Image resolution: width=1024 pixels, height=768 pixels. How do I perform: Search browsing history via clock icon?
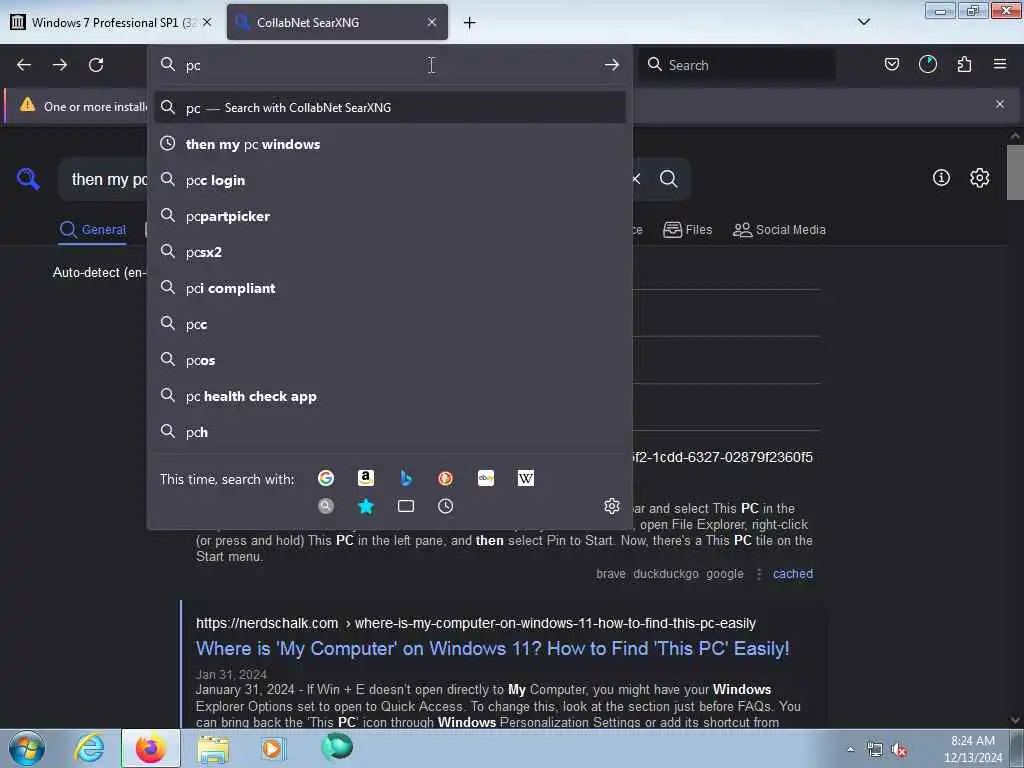click(445, 506)
